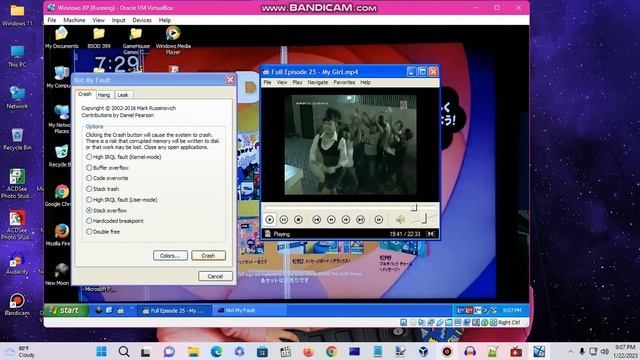The width and height of the screenshot is (640, 360).
Task: Select High IRQL fault (User-mode) option
Action: point(122,200)
